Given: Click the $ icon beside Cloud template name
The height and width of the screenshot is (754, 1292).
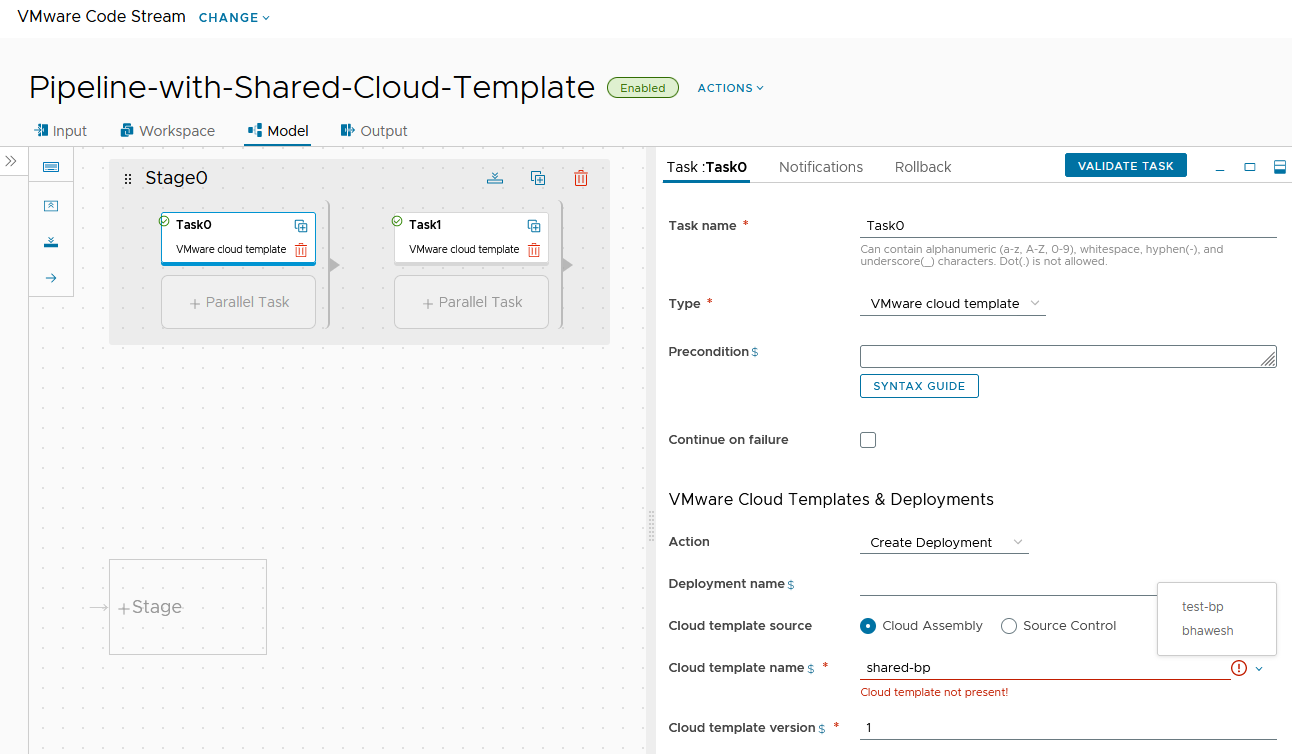Looking at the screenshot, I should coord(811,669).
